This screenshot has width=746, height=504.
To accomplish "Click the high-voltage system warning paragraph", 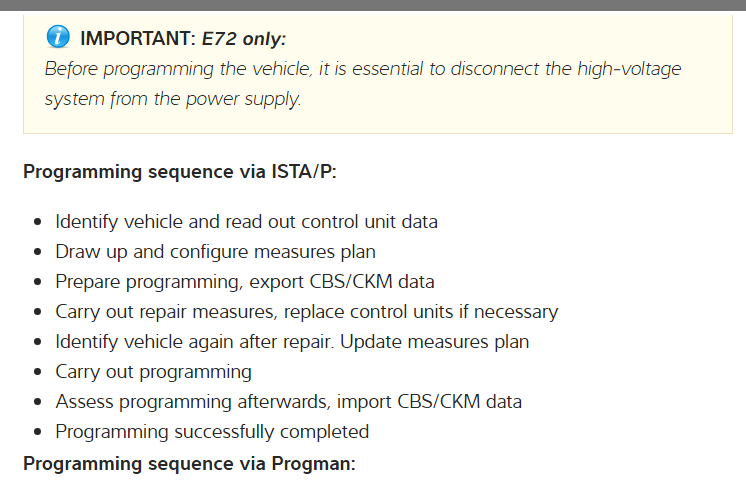I will (x=363, y=84).
